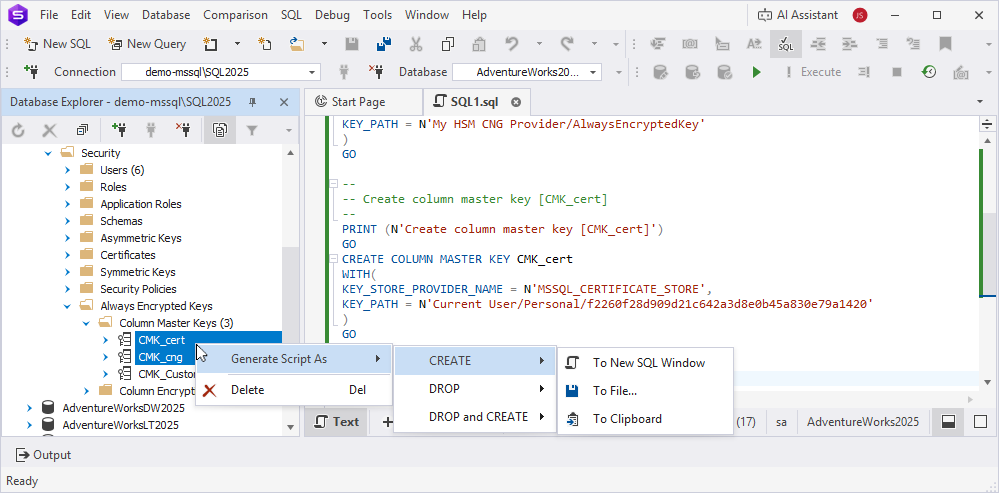Select the Symmetric Keys folder
The image size is (999, 493).
click(x=138, y=272)
